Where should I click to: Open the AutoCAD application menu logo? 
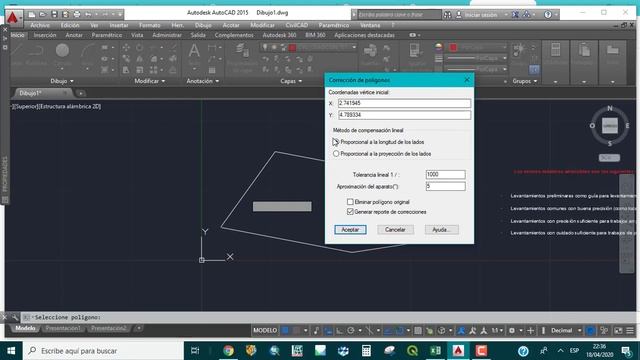coord(13,18)
